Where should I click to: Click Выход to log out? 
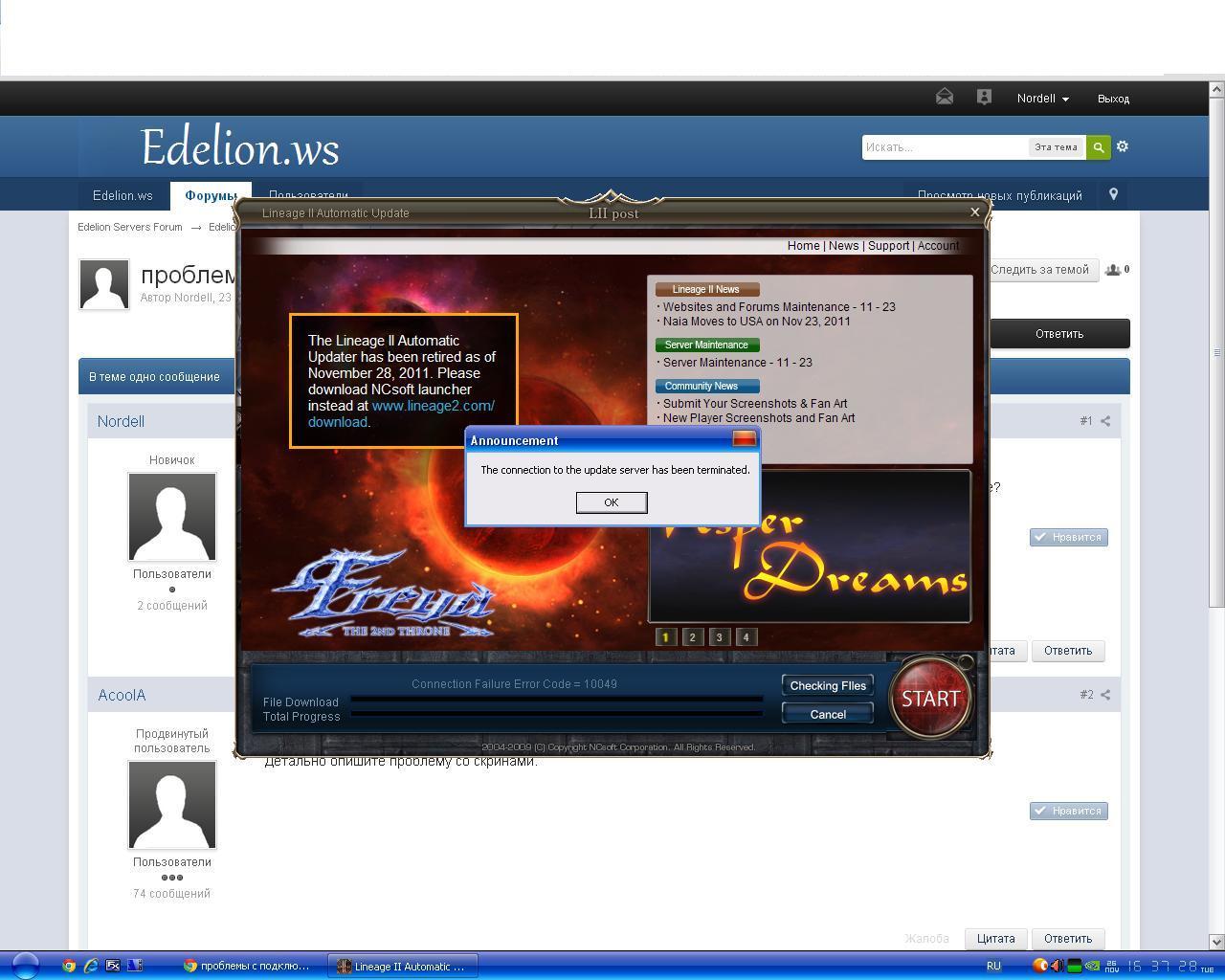(1113, 99)
